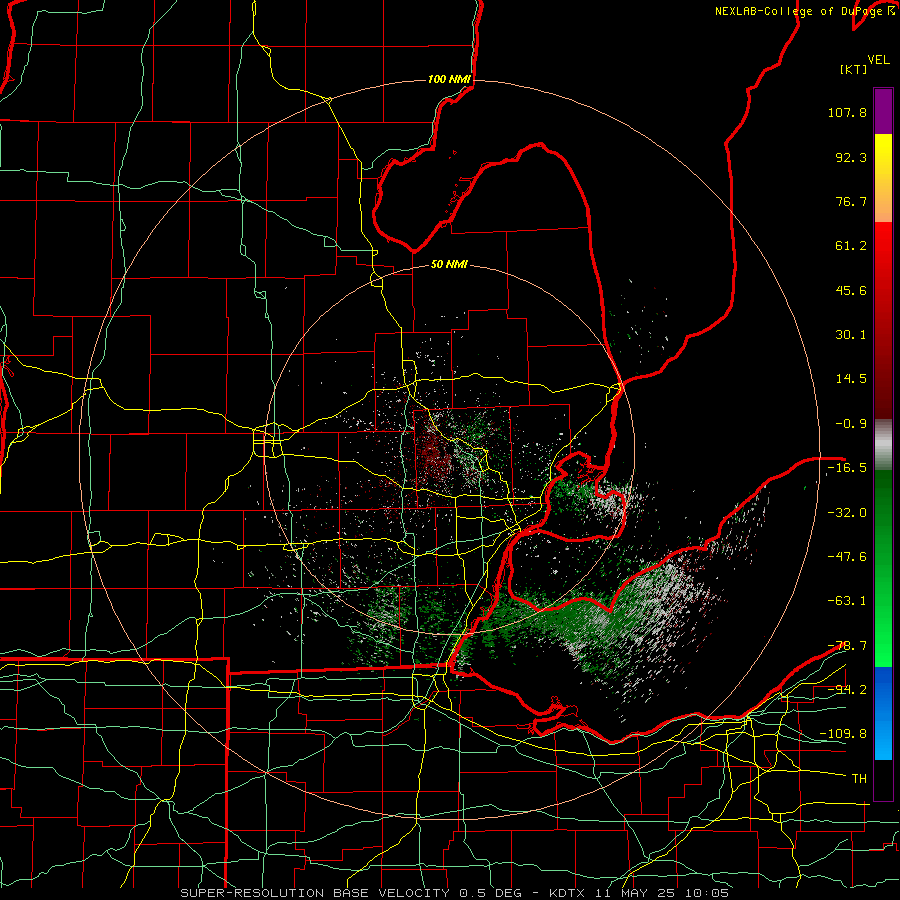Click the 50 NMI range ring label
This screenshot has height=900, width=900.
coord(449,265)
